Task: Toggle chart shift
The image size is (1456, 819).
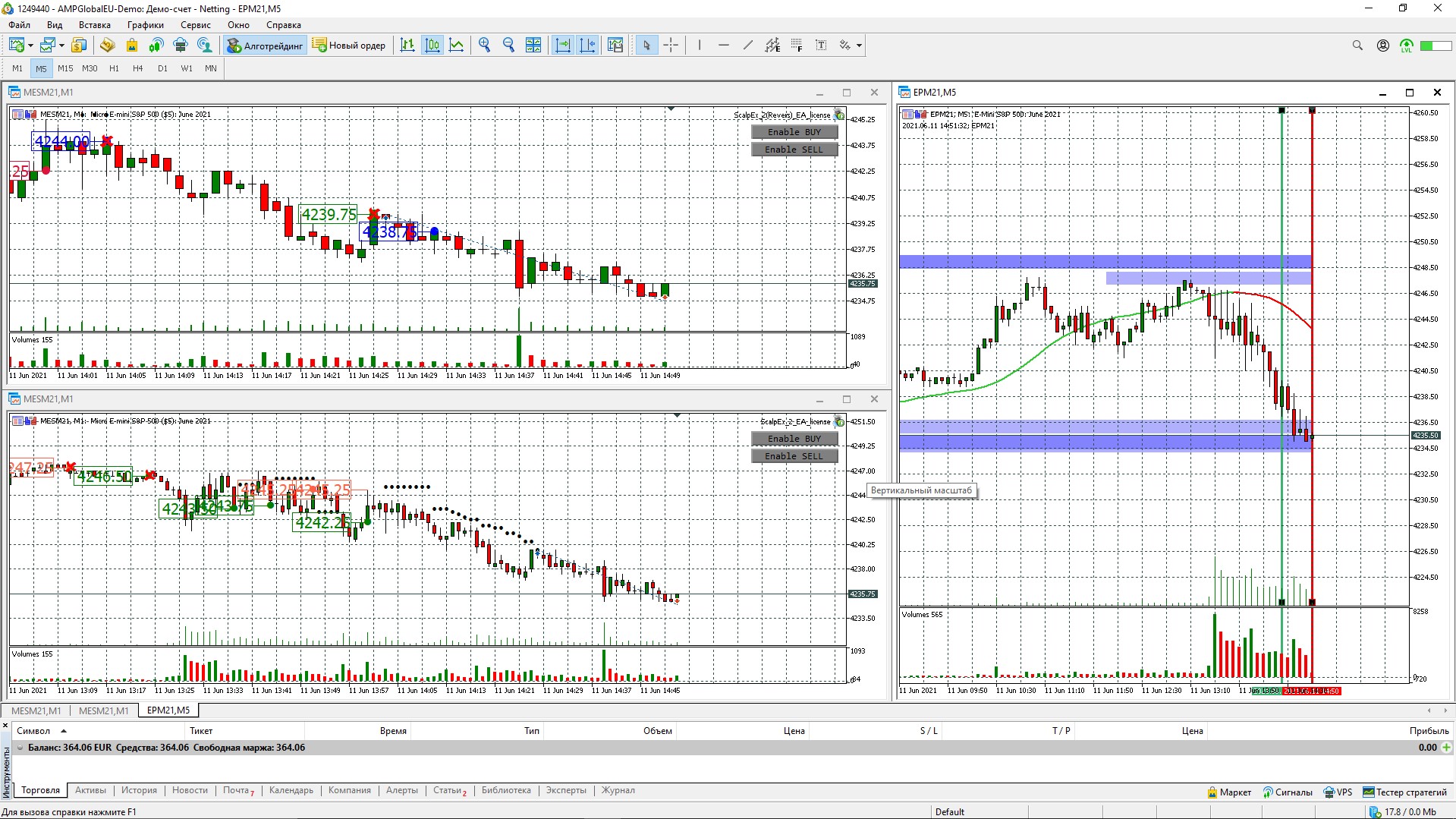Action: pyautogui.click(x=587, y=46)
